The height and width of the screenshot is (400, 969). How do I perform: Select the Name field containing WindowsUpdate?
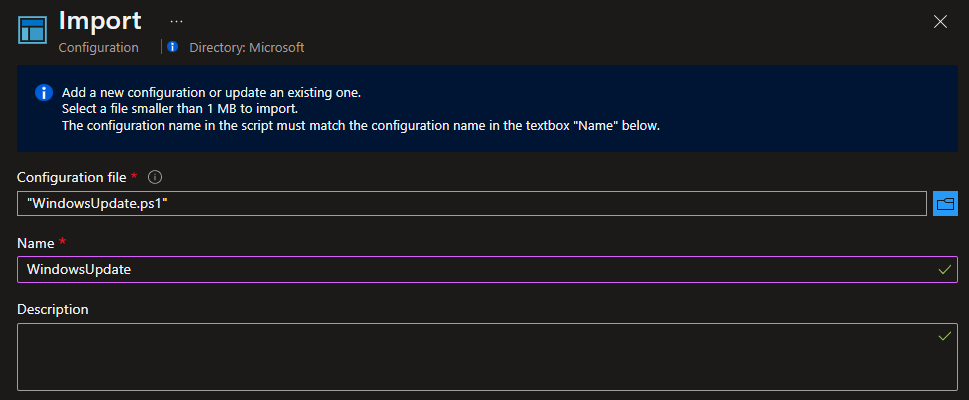coord(470,270)
